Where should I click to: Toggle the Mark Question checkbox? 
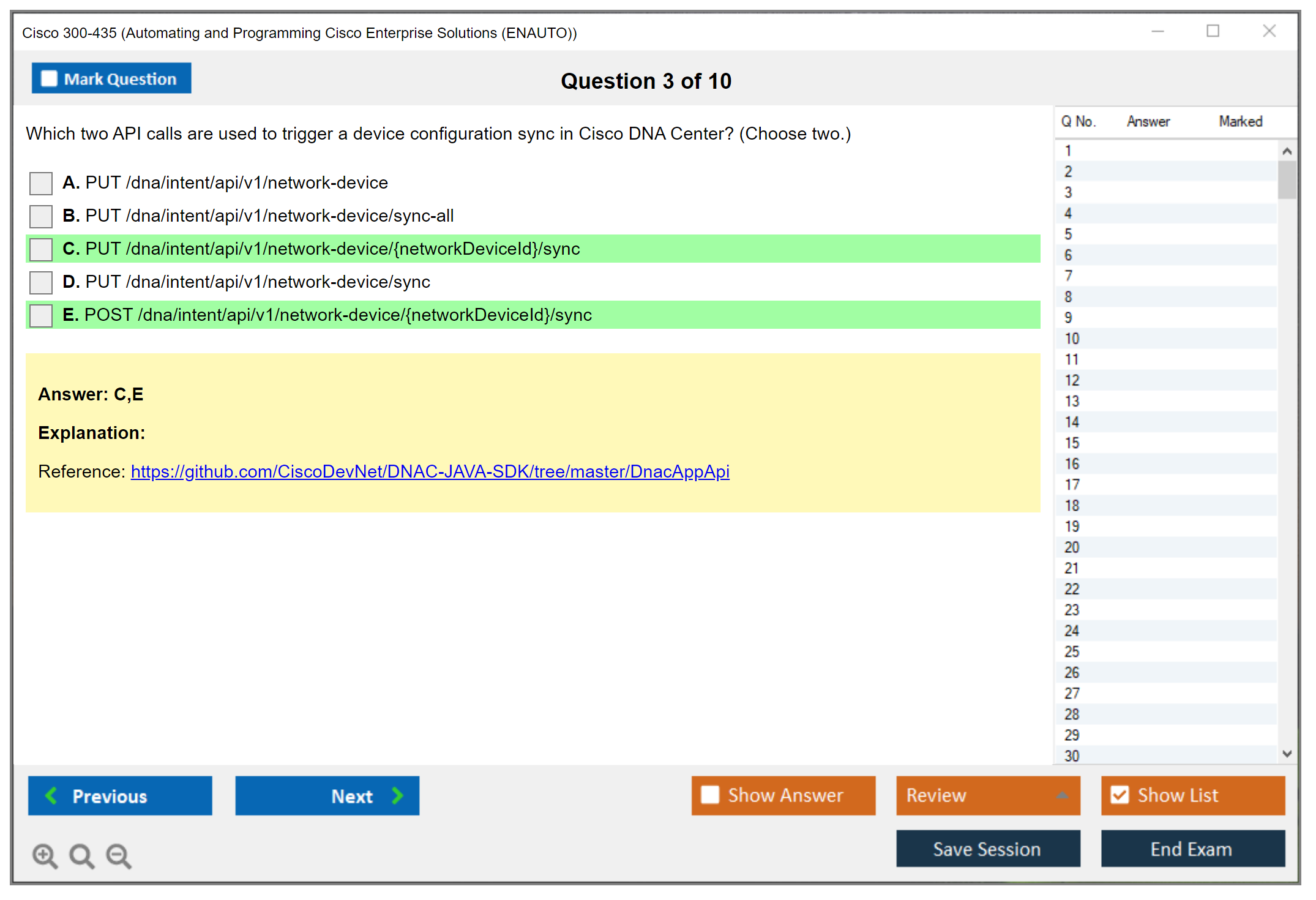[49, 78]
